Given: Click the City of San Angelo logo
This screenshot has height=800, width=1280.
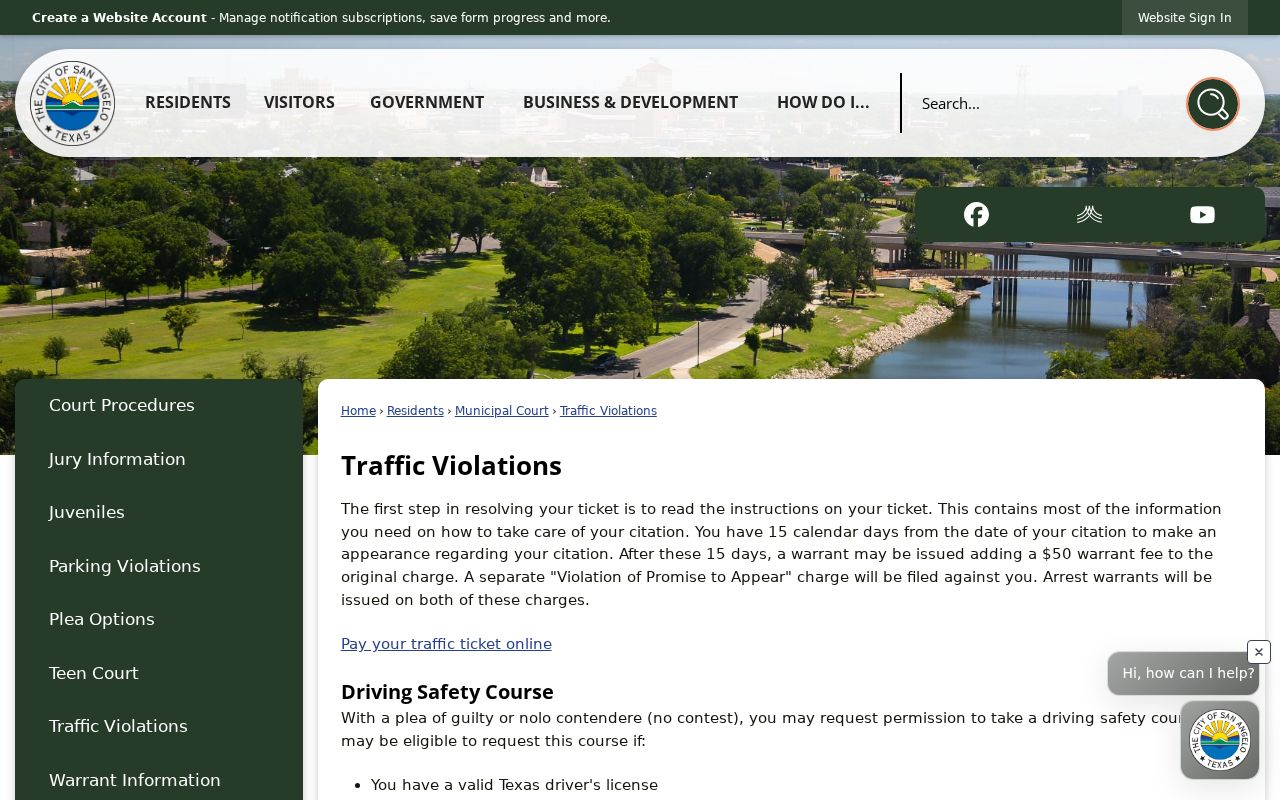Looking at the screenshot, I should pyautogui.click(x=72, y=103).
